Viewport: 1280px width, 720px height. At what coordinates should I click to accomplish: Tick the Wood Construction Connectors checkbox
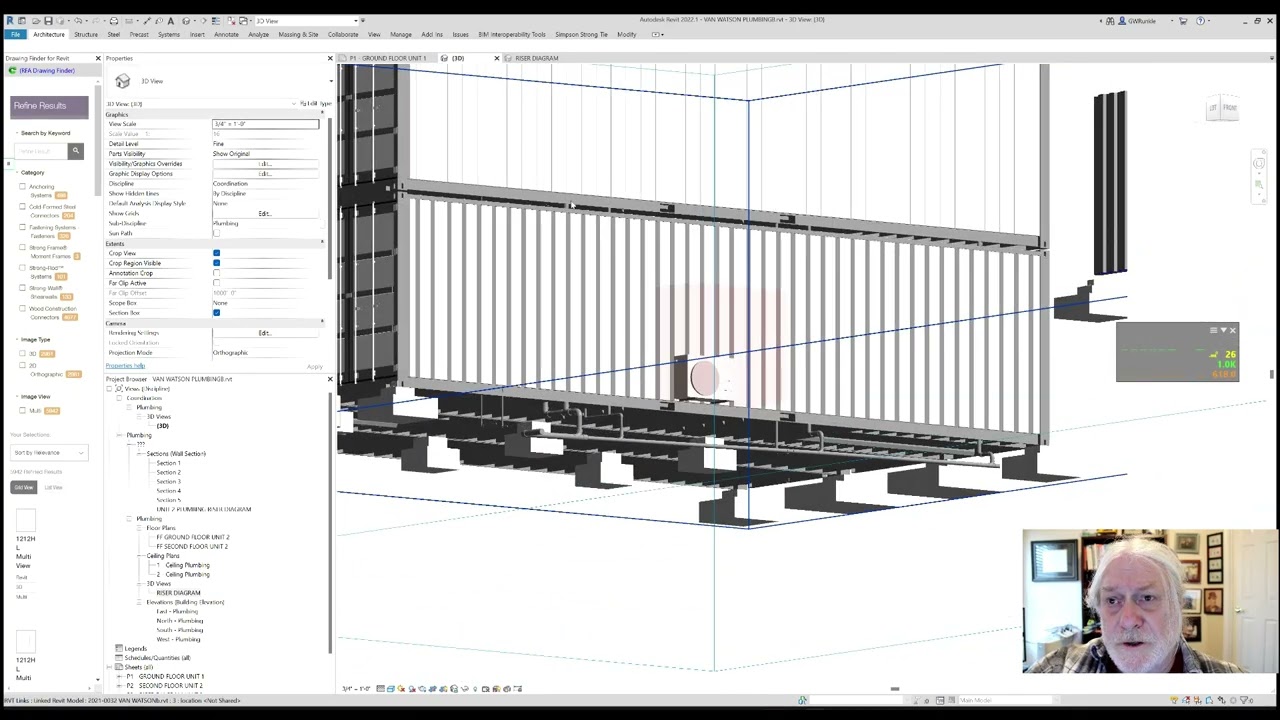22,308
